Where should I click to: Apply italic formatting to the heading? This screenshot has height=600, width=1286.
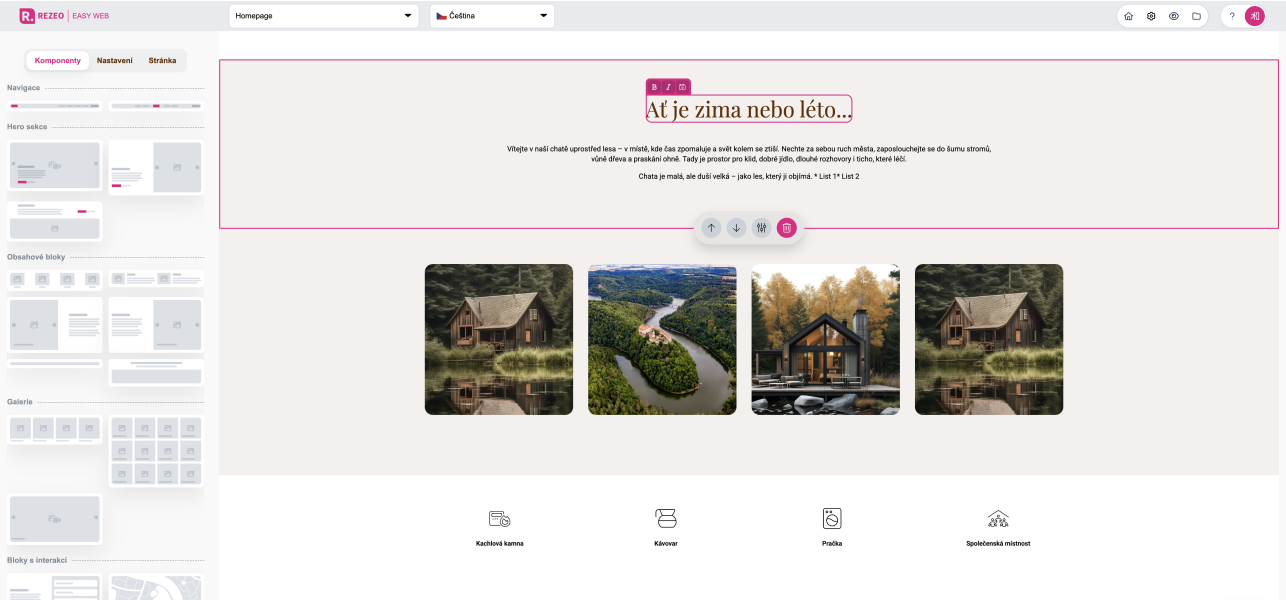coord(666,87)
